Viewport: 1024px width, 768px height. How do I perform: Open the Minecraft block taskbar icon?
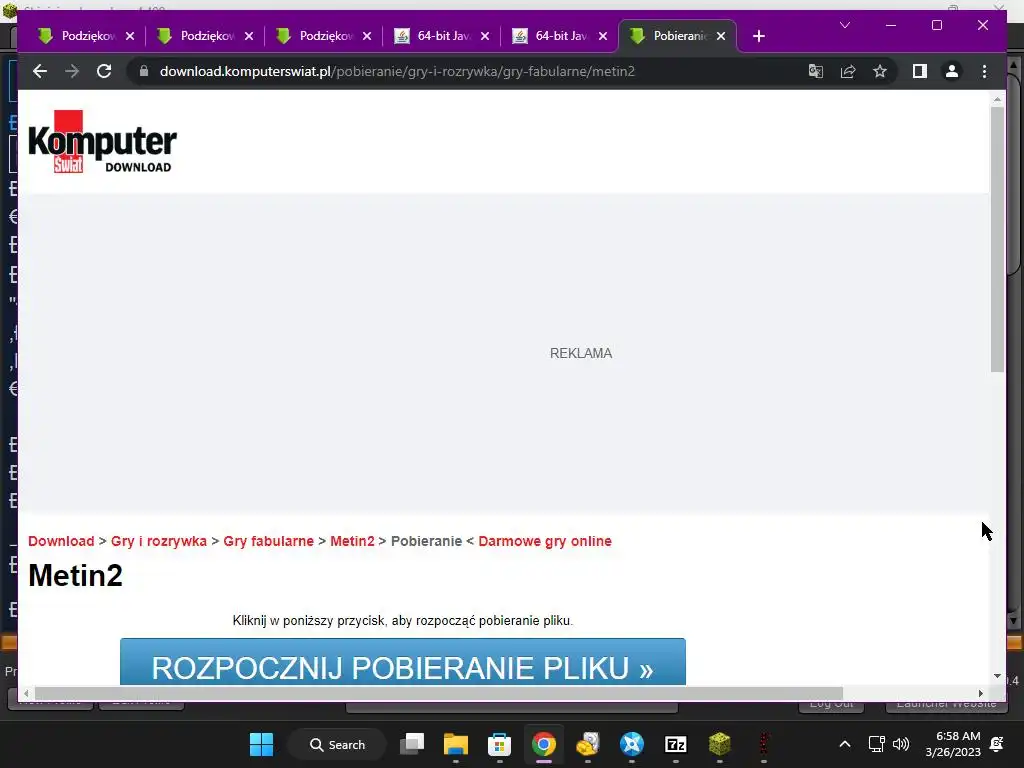pos(719,744)
